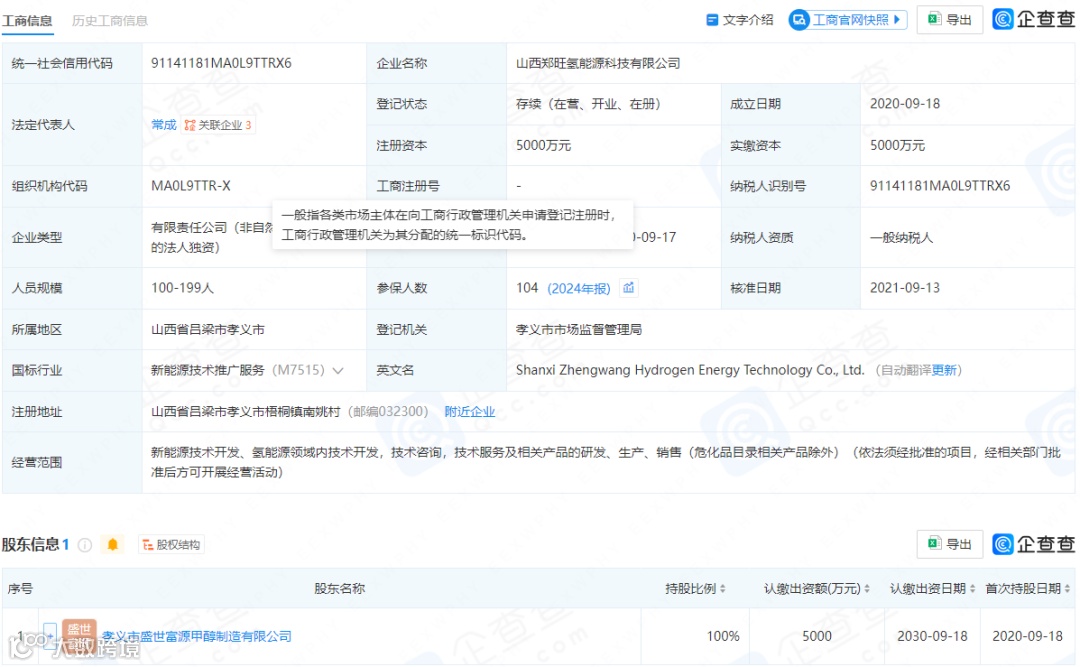Switch to 工商信息 tab
Screen dimensions: 1080x667
point(27,21)
